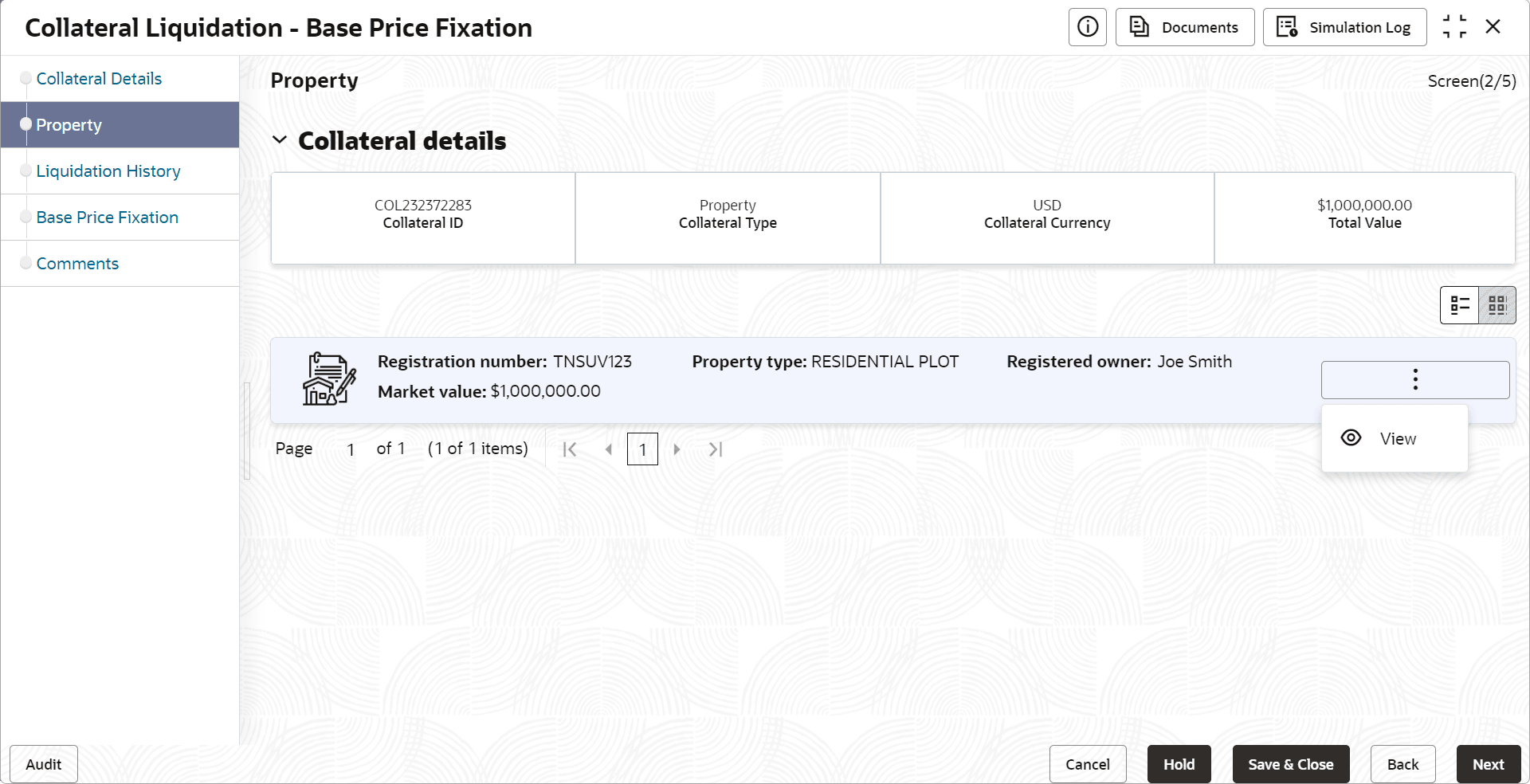This screenshot has width=1530, height=784.
Task: Go to the last page of results
Action: coord(716,449)
